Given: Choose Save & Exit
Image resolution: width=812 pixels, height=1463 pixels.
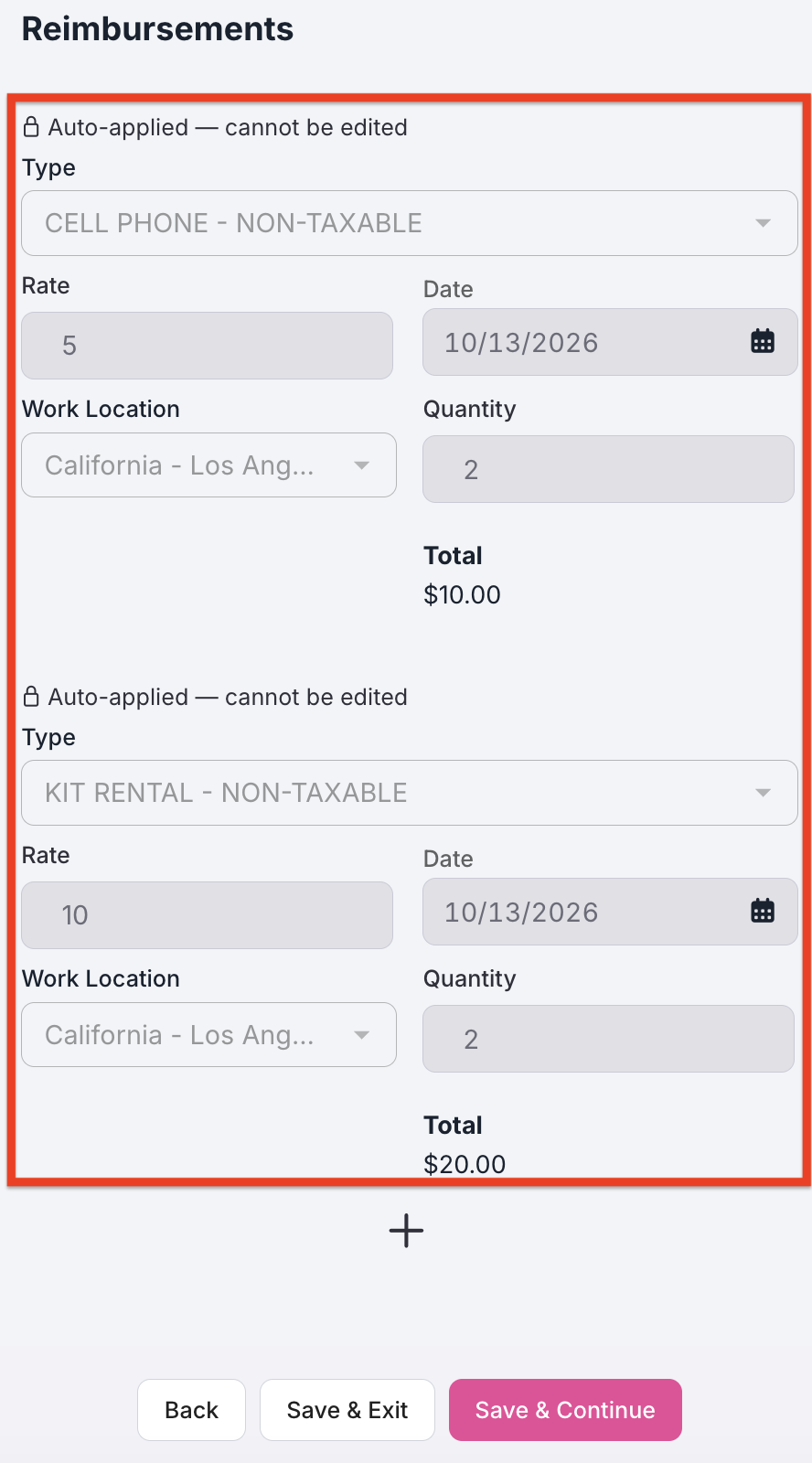Looking at the screenshot, I should click(347, 1410).
